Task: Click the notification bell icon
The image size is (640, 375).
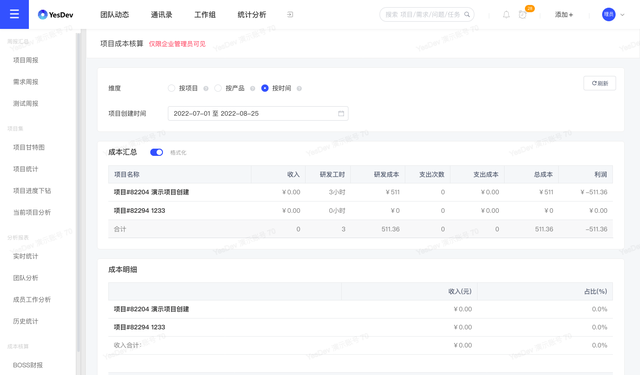Action: (x=506, y=15)
